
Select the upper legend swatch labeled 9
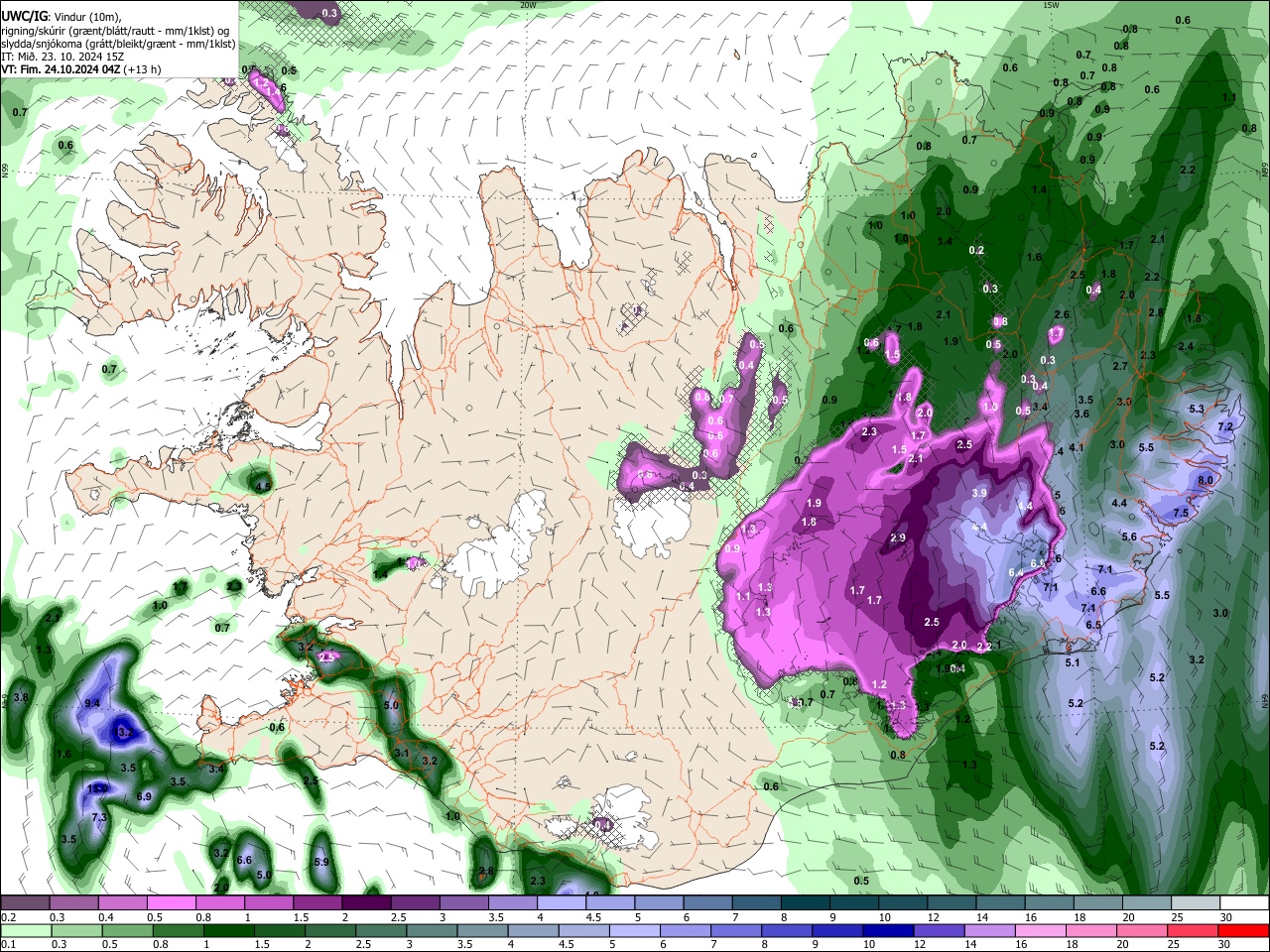(854, 903)
